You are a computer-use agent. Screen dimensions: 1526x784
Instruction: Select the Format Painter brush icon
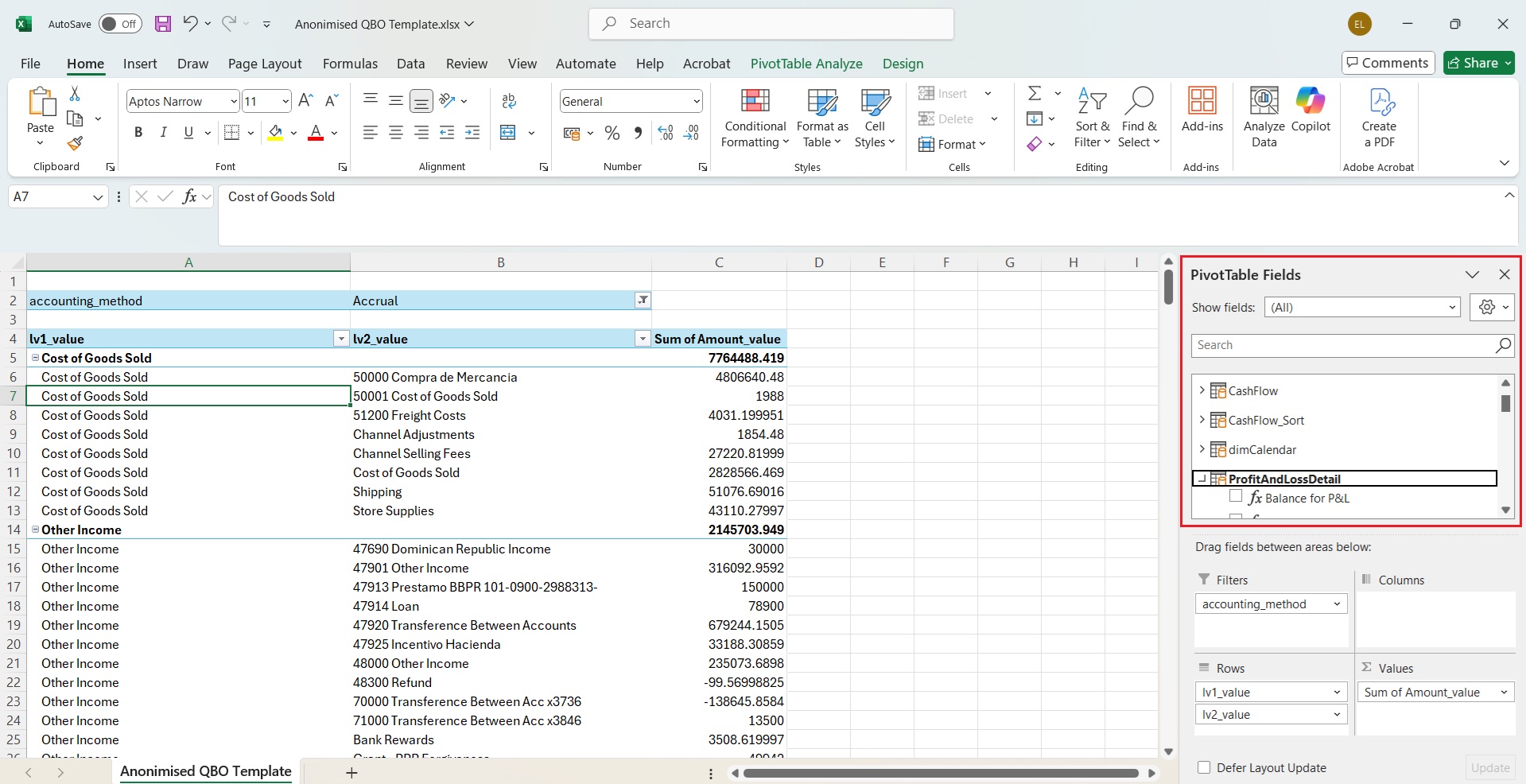tap(75, 143)
